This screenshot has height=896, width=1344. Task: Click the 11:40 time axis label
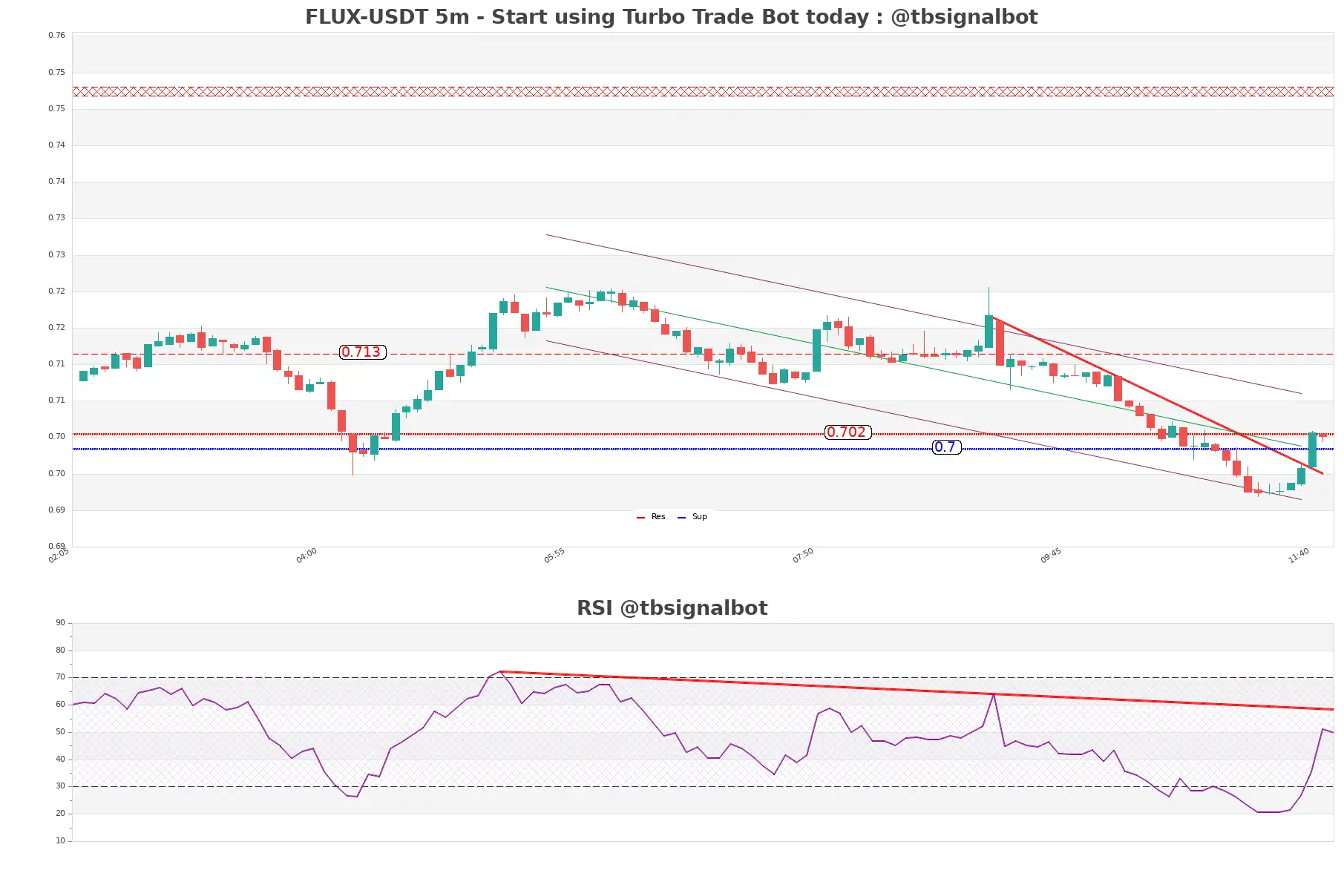[1299, 556]
